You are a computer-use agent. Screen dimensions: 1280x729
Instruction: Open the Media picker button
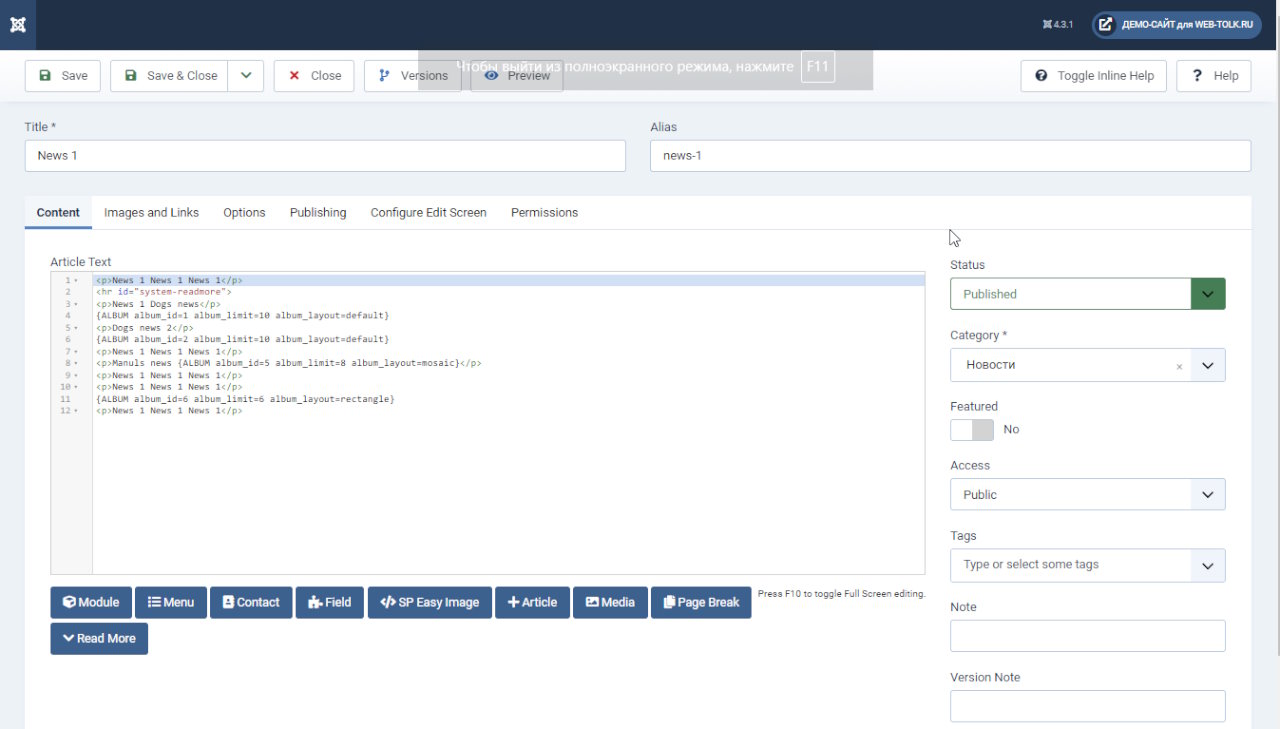(x=610, y=602)
